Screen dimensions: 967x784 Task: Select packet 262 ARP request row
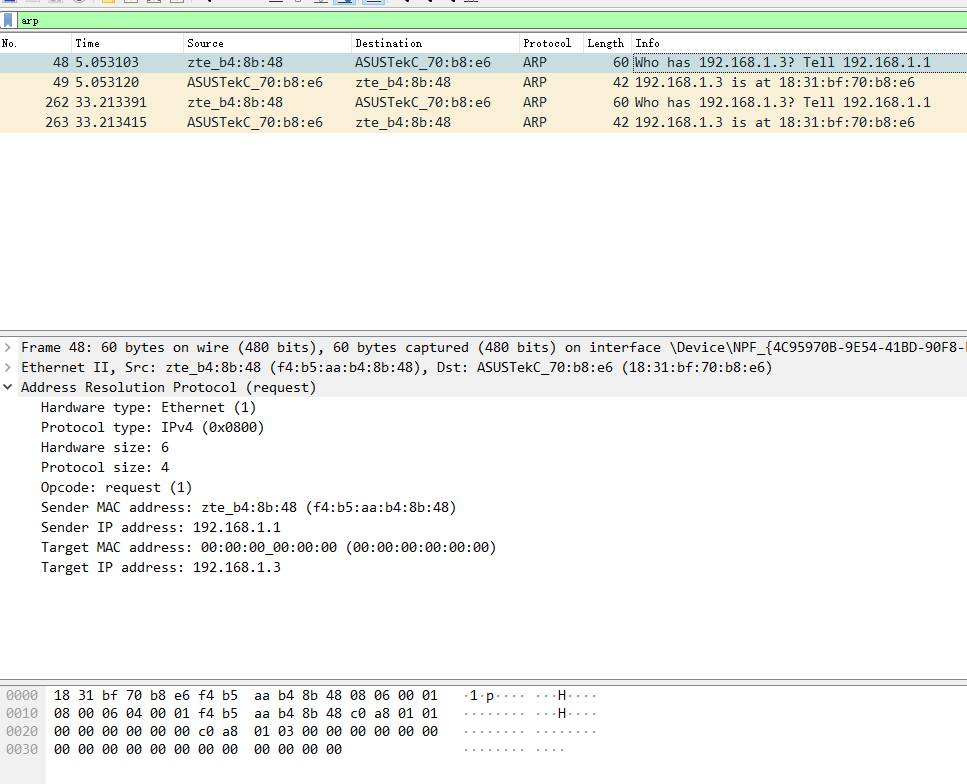[x=400, y=103]
